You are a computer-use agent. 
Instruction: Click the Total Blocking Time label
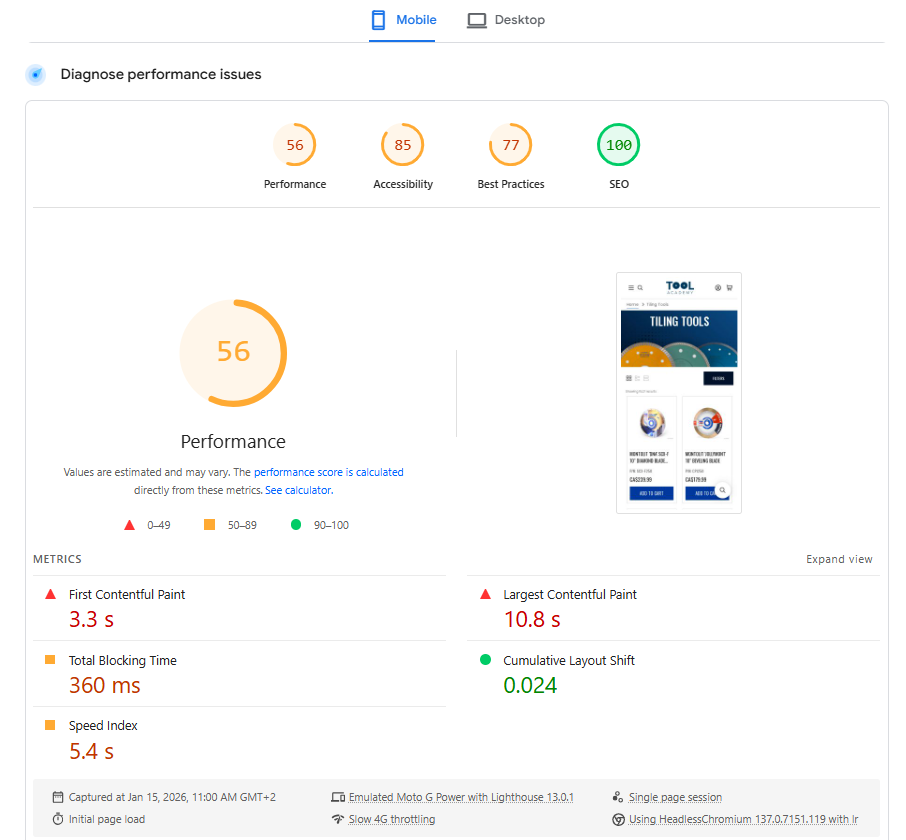coord(122,660)
